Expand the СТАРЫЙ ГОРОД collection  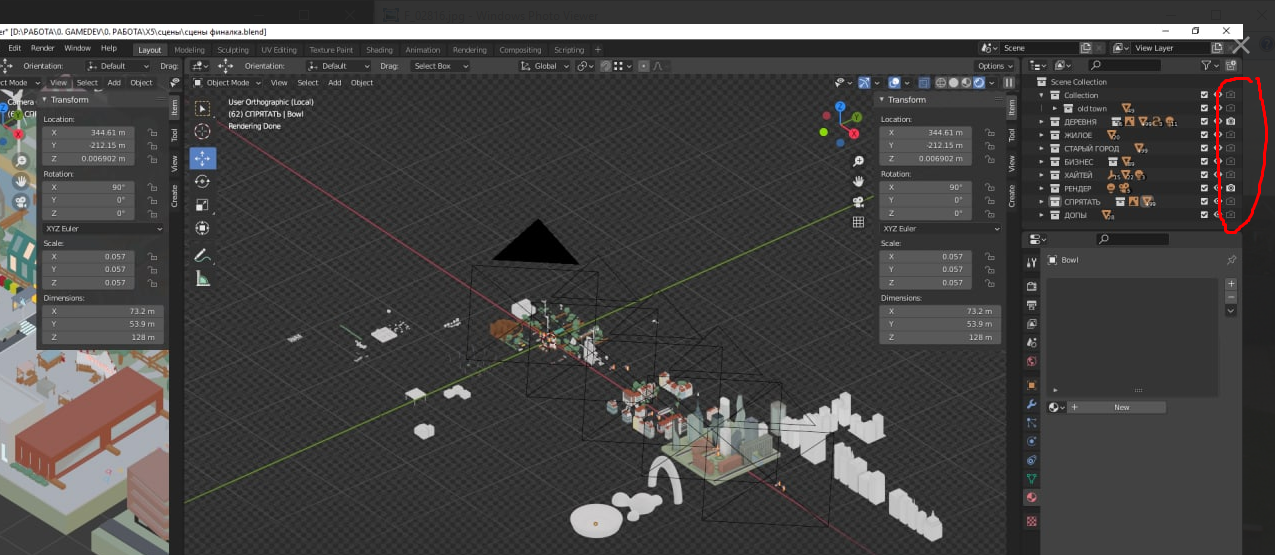click(1041, 148)
